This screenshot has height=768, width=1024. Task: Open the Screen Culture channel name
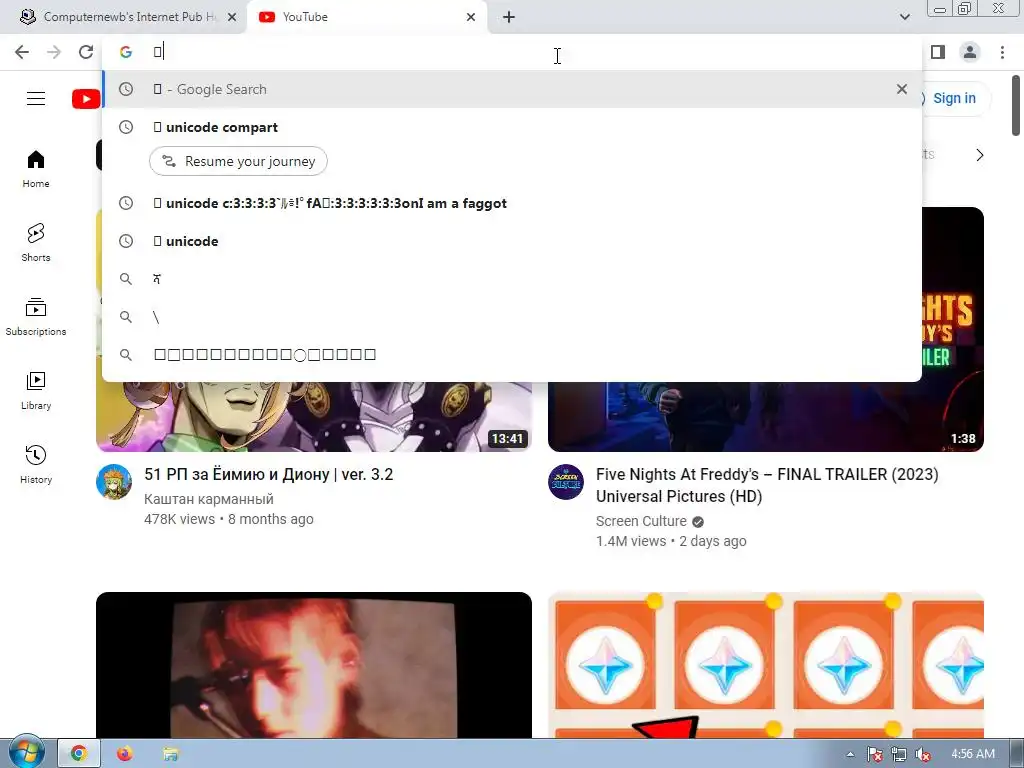tap(641, 521)
